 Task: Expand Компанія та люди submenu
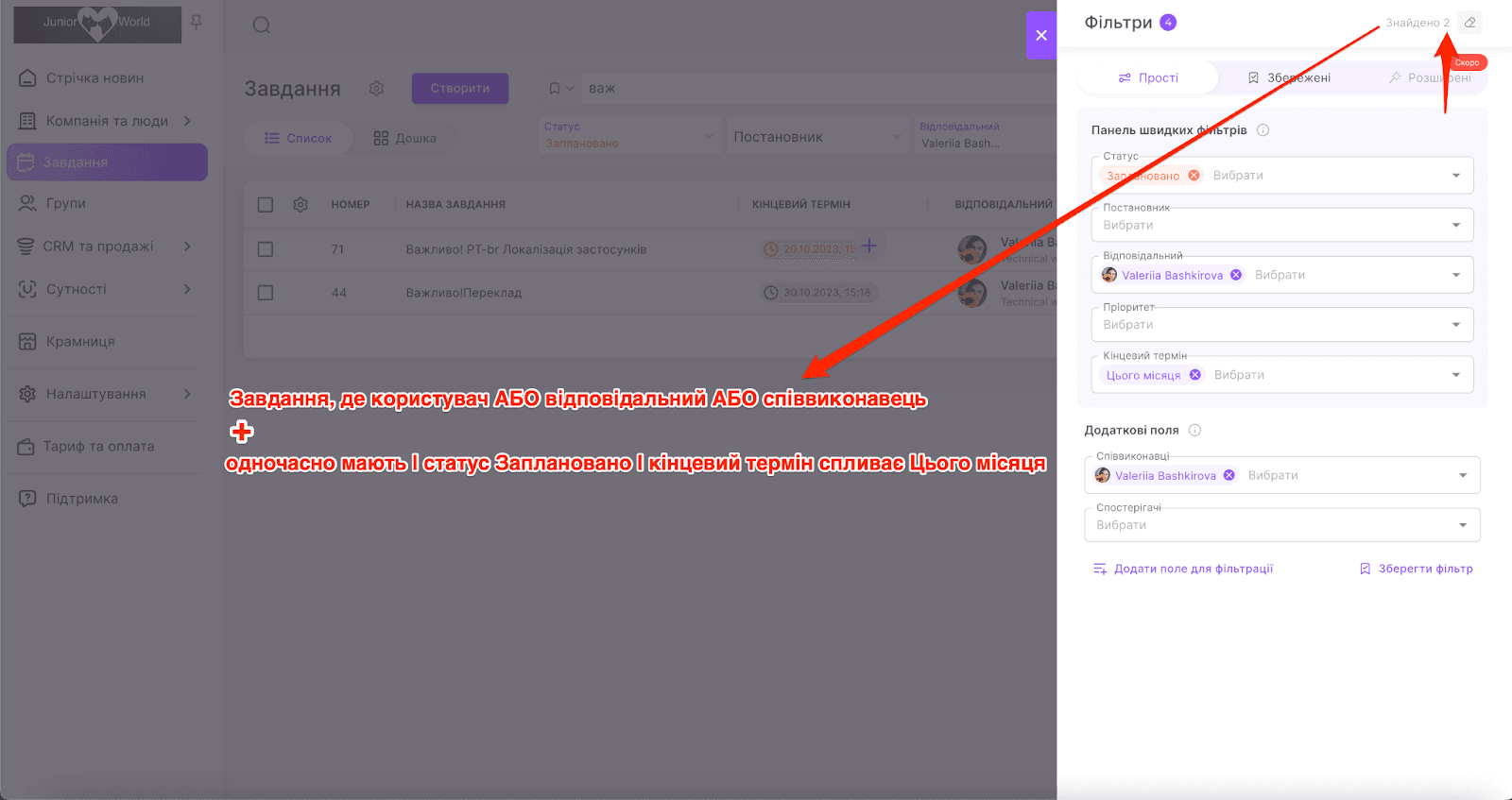(x=187, y=121)
